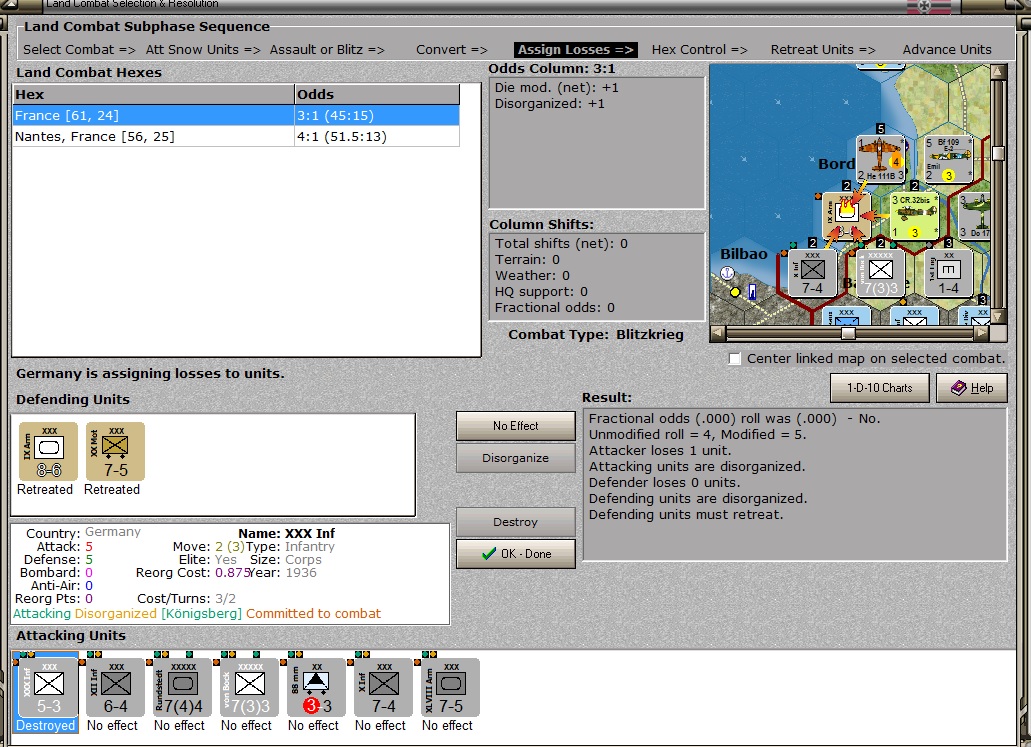Click the map scroll-left arrow
The width and height of the screenshot is (1031, 747).
718,333
